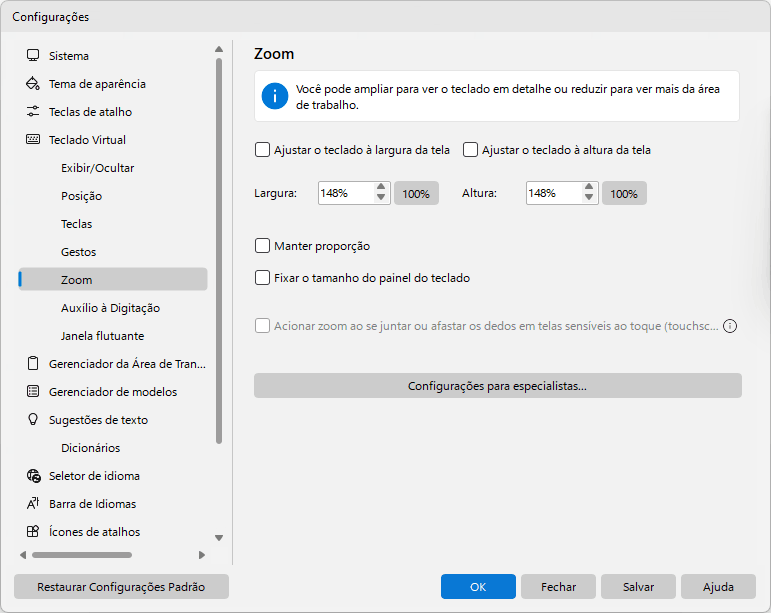Image resolution: width=771 pixels, height=613 pixels.
Task: Click the Sistema monitor icon
Action: coord(33,55)
